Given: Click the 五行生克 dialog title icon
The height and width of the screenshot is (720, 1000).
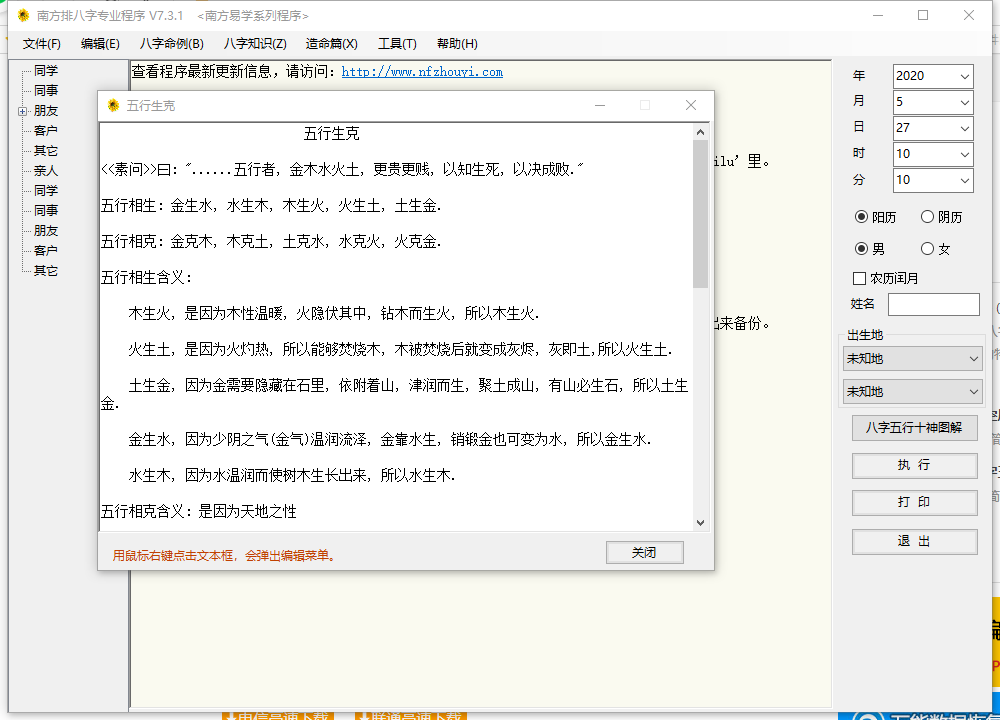Looking at the screenshot, I should pos(113,106).
